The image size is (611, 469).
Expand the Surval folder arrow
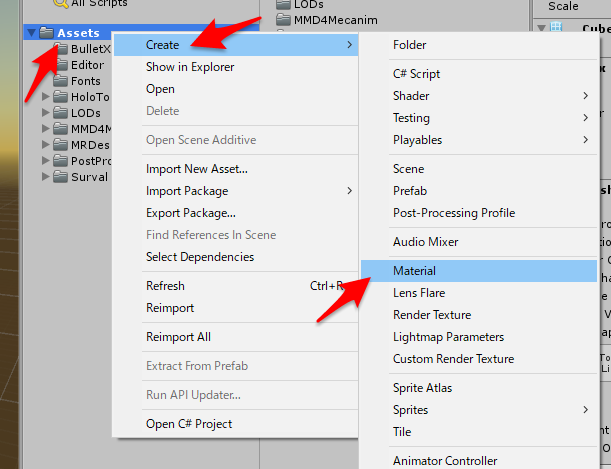[x=46, y=177]
